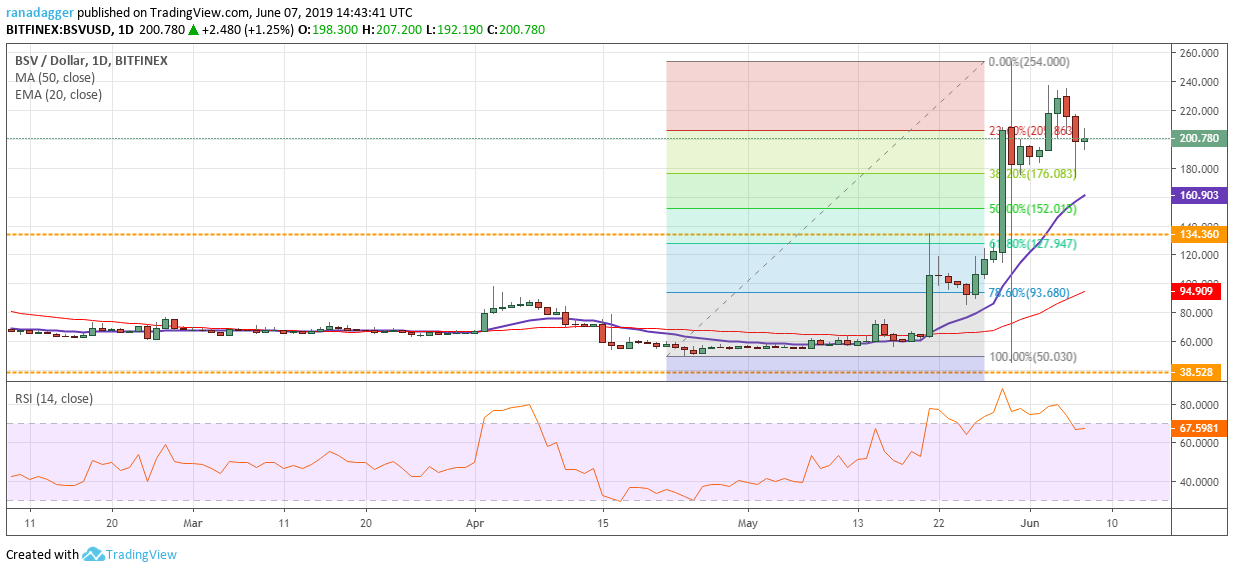The width and height of the screenshot is (1234, 572).
Task: Click the Fibonacci label 0.00%(254.000)
Action: (1029, 62)
